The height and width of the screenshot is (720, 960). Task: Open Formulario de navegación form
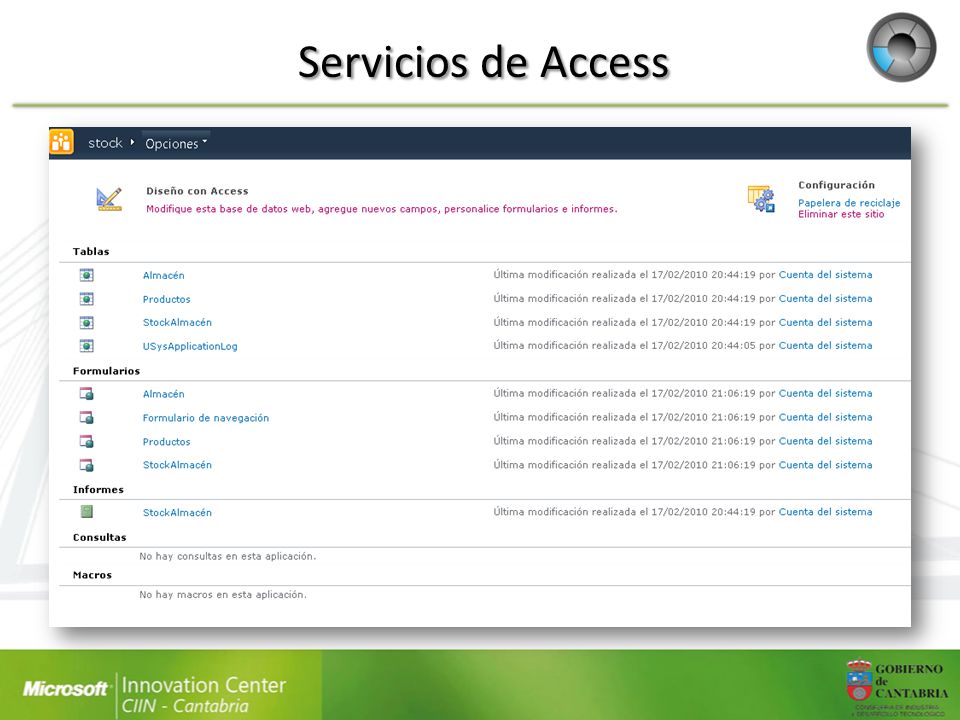[x=206, y=418]
